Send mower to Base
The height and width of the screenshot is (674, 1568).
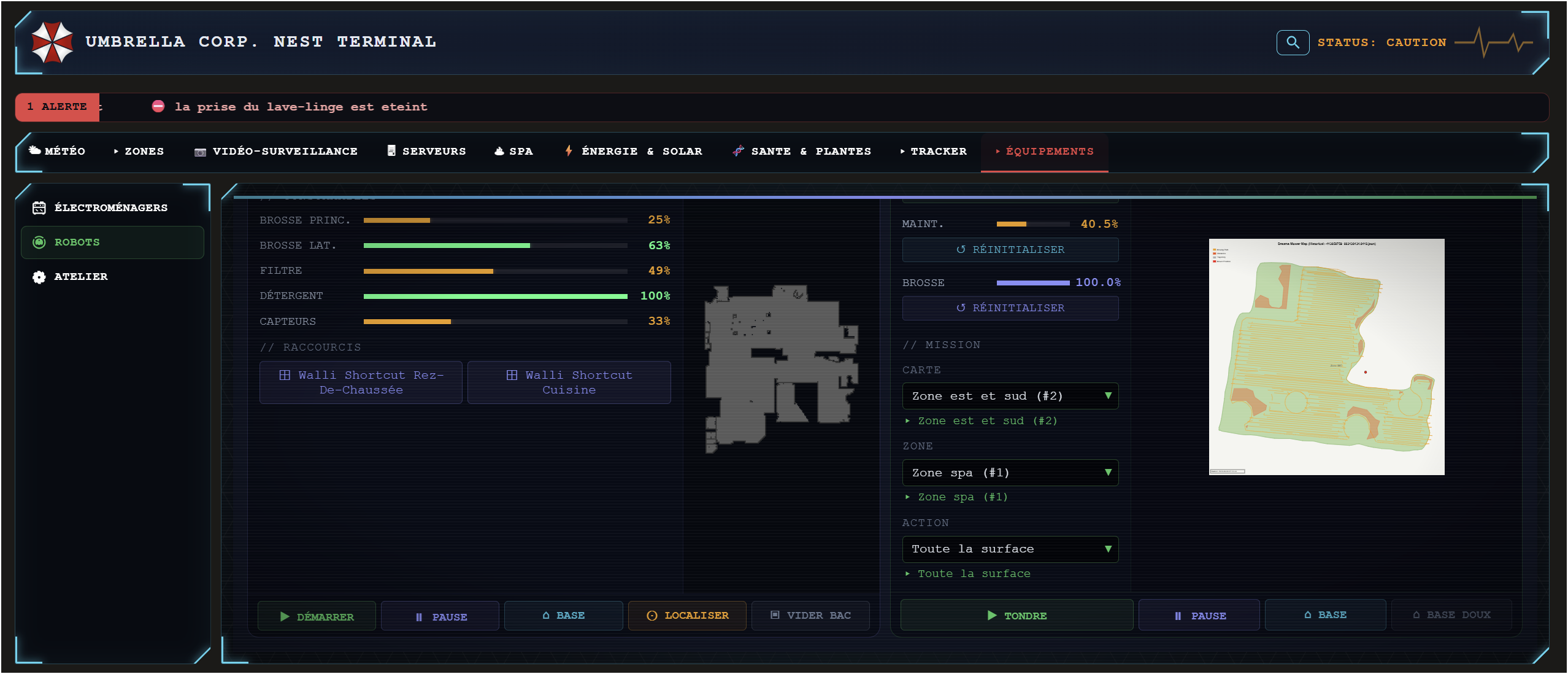pyautogui.click(x=1325, y=615)
